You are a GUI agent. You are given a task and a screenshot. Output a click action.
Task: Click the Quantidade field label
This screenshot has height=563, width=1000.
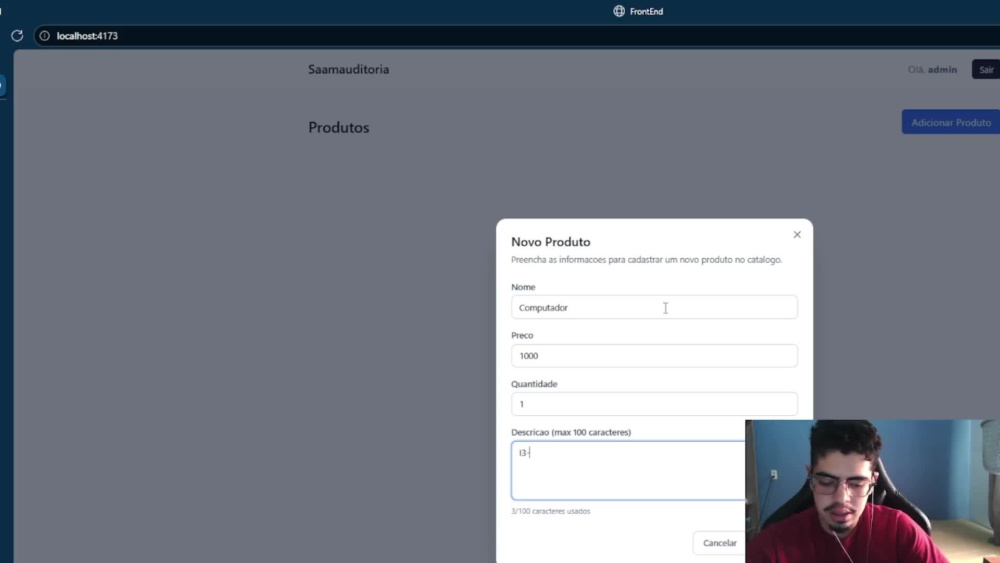pyautogui.click(x=534, y=384)
